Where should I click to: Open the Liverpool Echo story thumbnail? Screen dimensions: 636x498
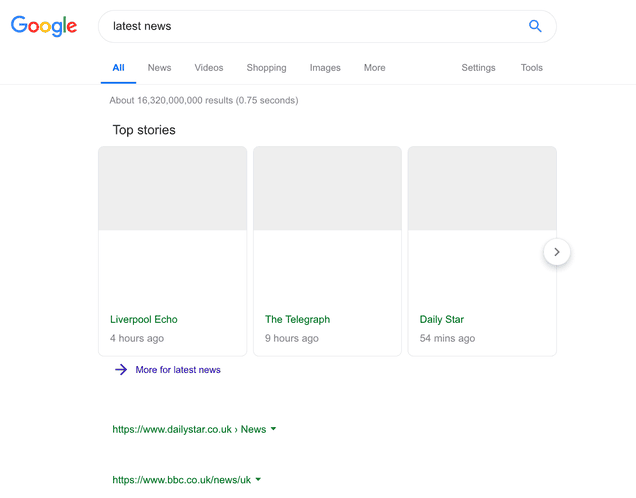[173, 188]
